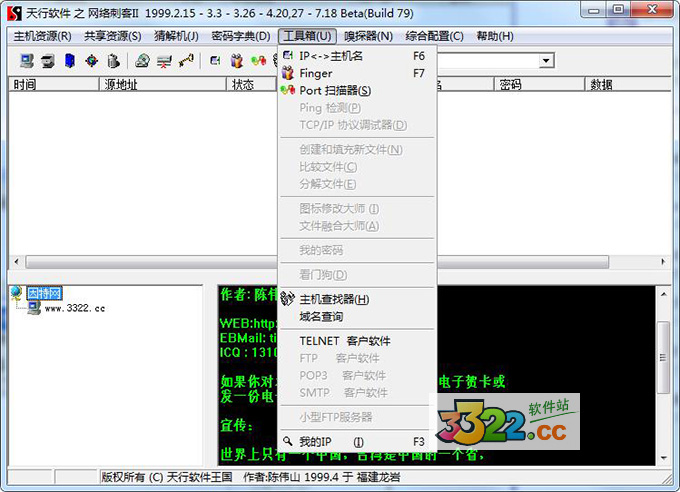Image resolution: width=680 pixels, height=492 pixels.
Task: Click the 源地址 column header
Action: pos(163,84)
